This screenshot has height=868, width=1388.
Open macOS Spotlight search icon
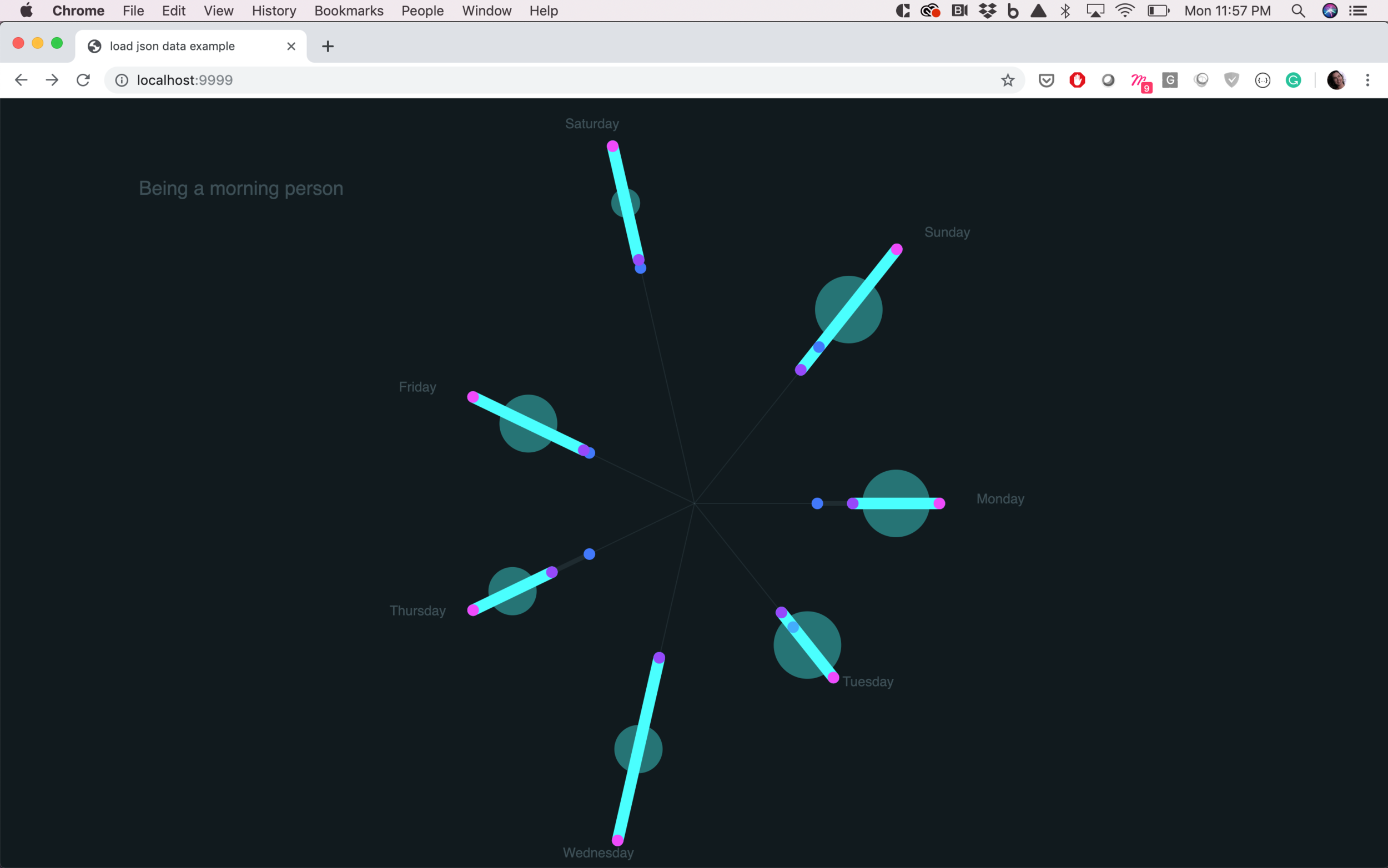1298,11
